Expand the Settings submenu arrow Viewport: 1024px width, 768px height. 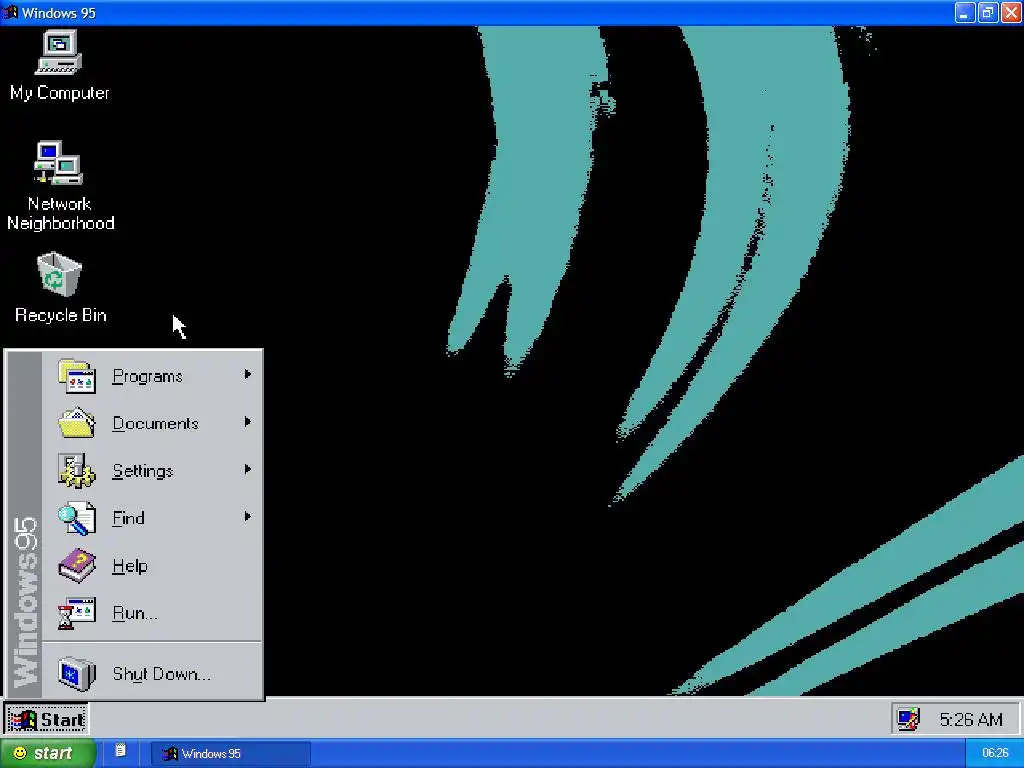pyautogui.click(x=248, y=469)
